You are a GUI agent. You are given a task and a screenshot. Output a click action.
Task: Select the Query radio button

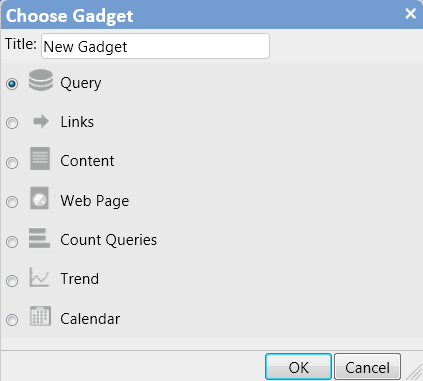(x=12, y=84)
